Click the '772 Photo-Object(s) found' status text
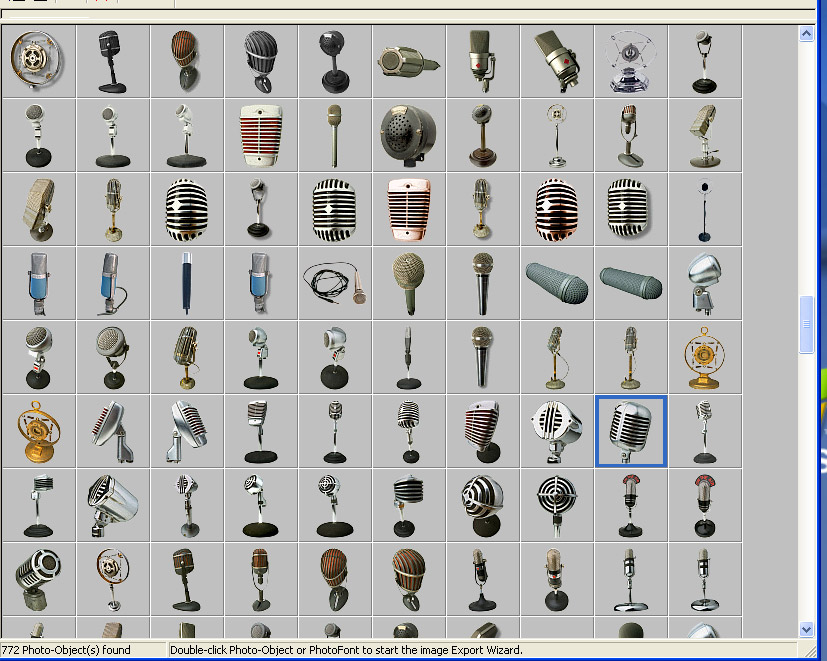 click(66, 650)
